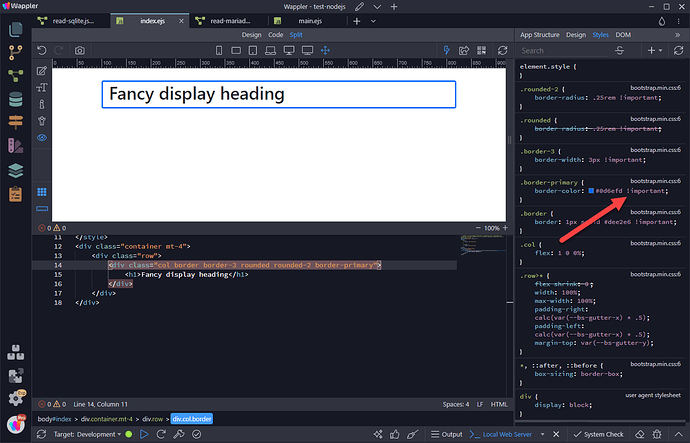Click the Fancy display heading in preview
The image size is (690, 443).
(x=197, y=94)
